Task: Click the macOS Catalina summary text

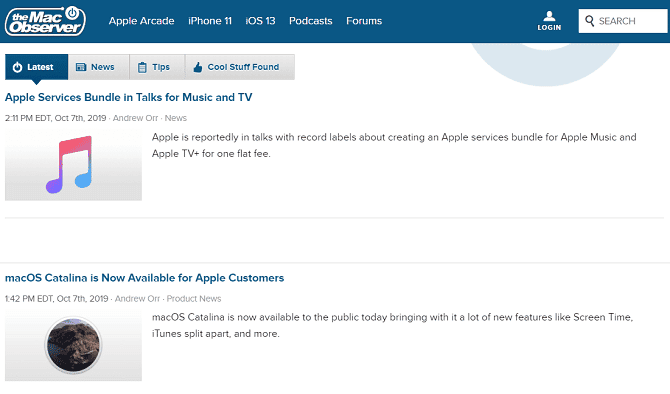Action: point(392,326)
